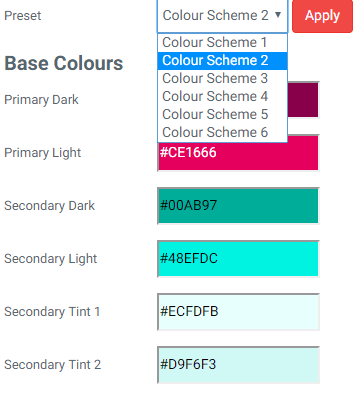
Task: Open the Secondary Light #48EFDC colour field
Action: point(238,259)
